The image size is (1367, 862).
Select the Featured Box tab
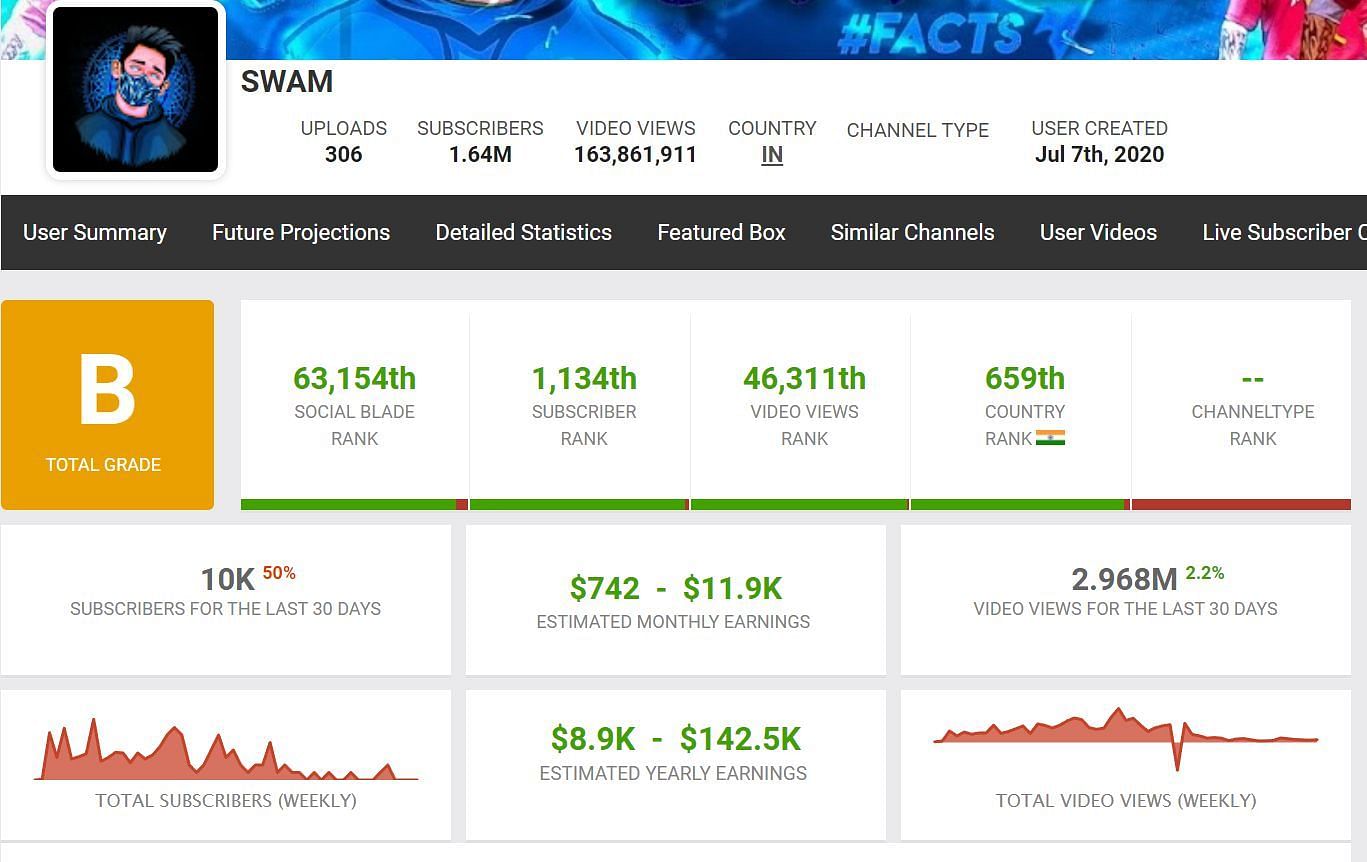point(721,232)
